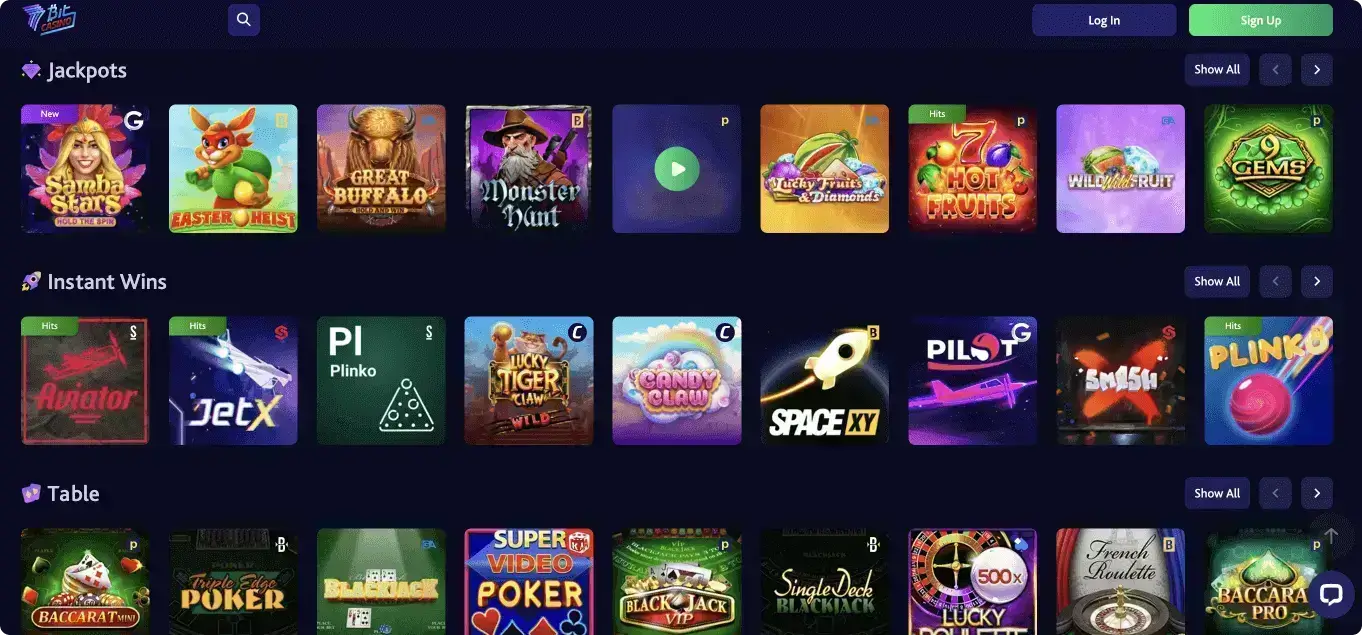
Task: Open the live chat bubble icon
Action: click(x=1331, y=595)
